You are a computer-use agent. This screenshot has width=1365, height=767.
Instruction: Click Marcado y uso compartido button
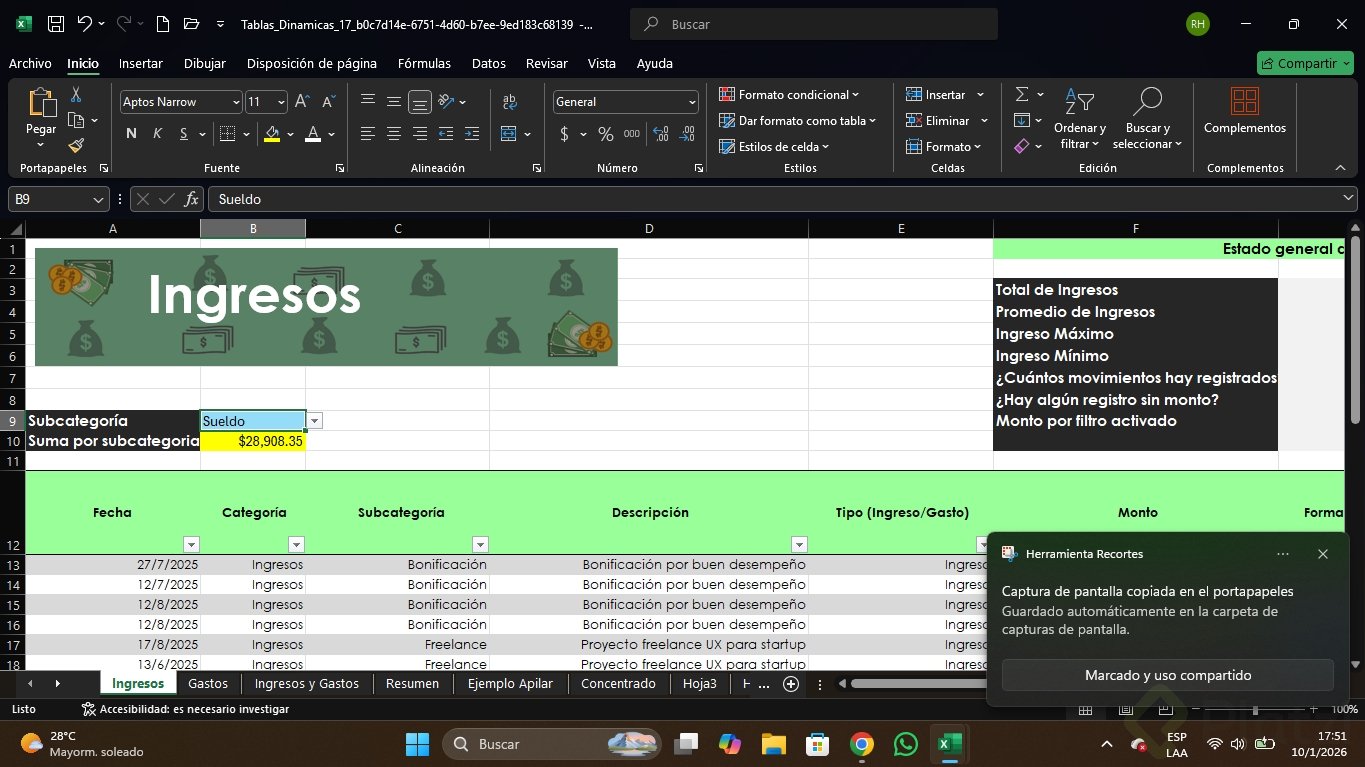tap(1167, 675)
